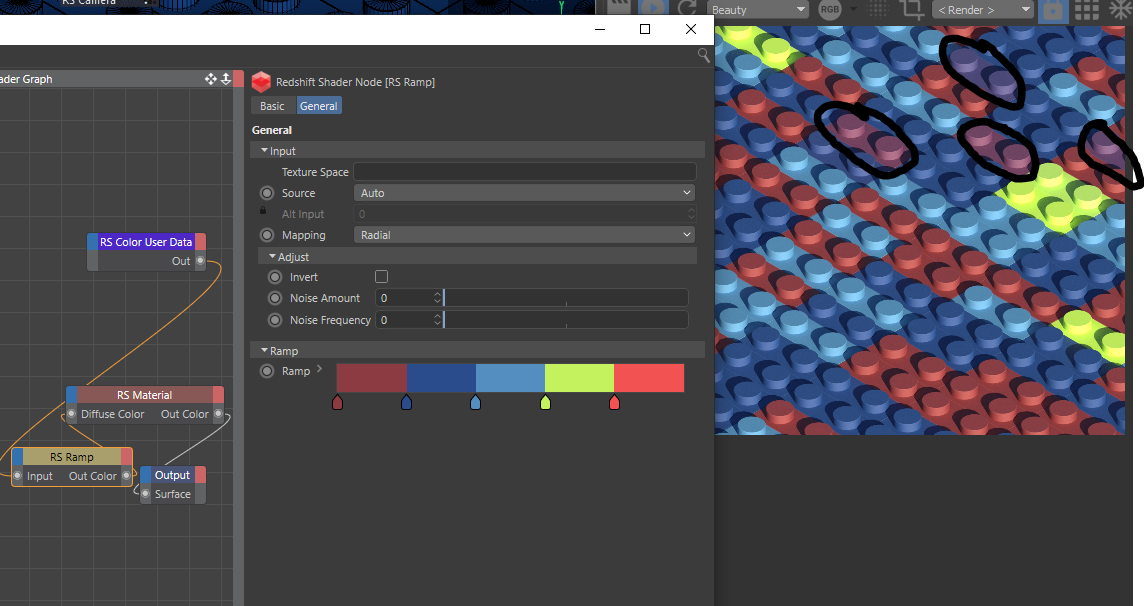Click the red Redshift Shader Node cube icon
Image resolution: width=1144 pixels, height=606 pixels.
(x=261, y=82)
